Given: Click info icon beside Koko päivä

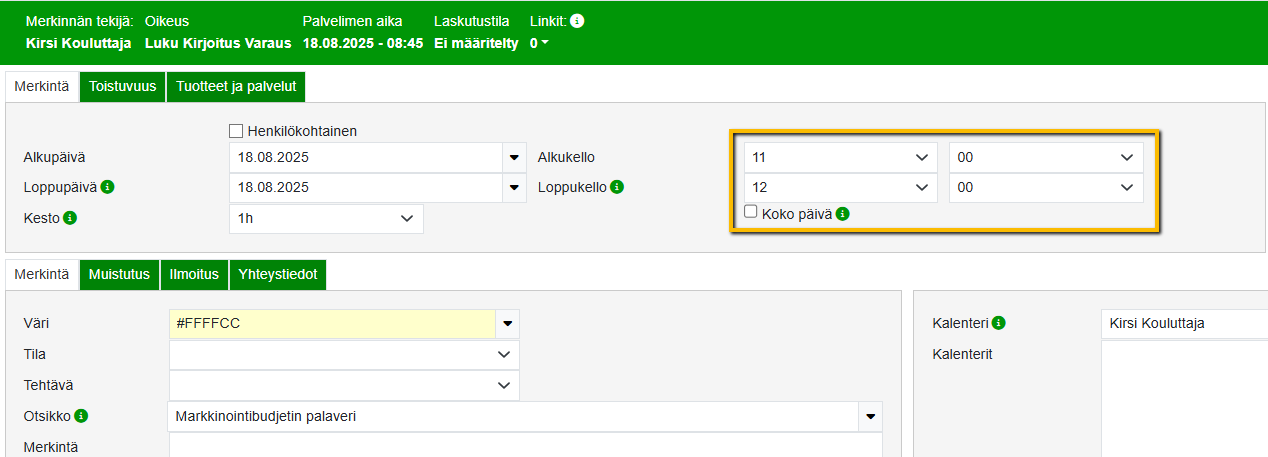Looking at the screenshot, I should (x=843, y=213).
